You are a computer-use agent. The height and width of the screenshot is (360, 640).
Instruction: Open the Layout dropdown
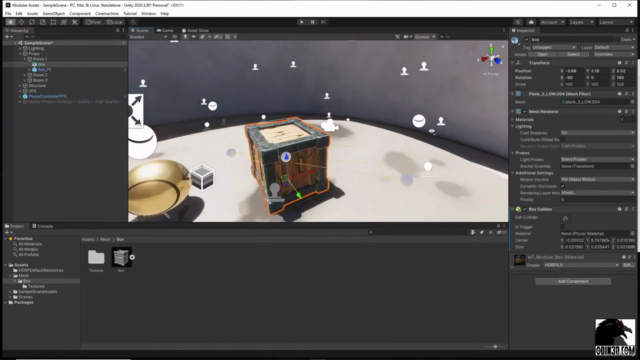pyautogui.click(x=616, y=22)
